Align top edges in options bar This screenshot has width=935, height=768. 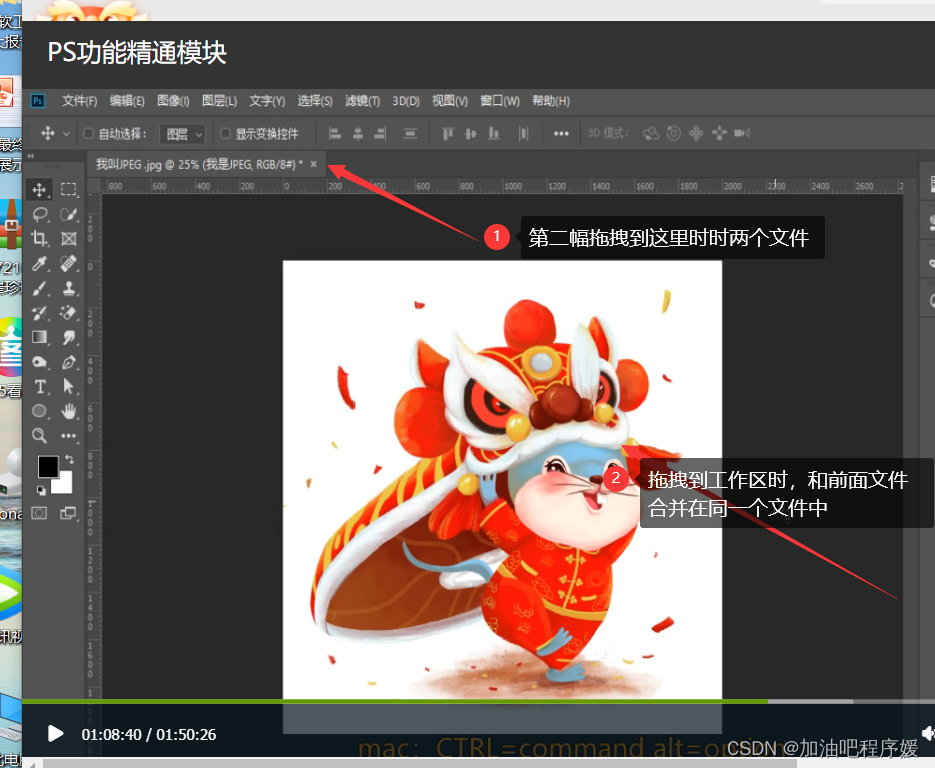(448, 134)
